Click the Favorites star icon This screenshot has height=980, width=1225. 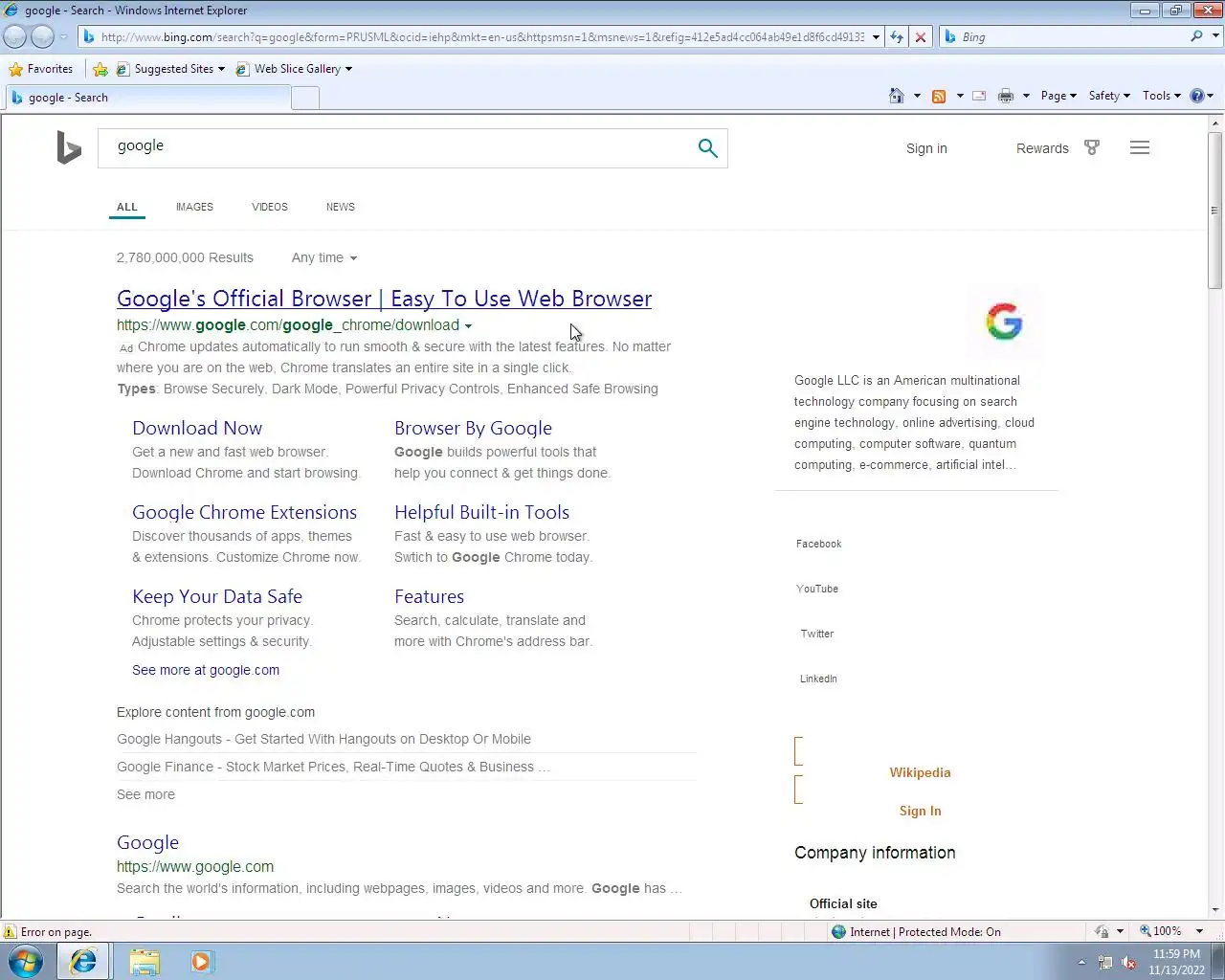[15, 69]
